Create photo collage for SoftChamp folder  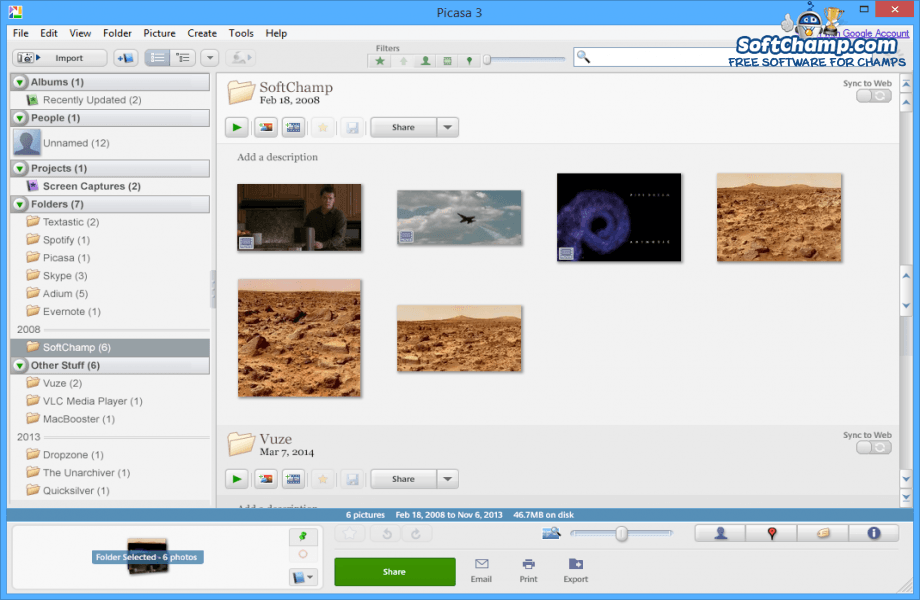click(266, 127)
